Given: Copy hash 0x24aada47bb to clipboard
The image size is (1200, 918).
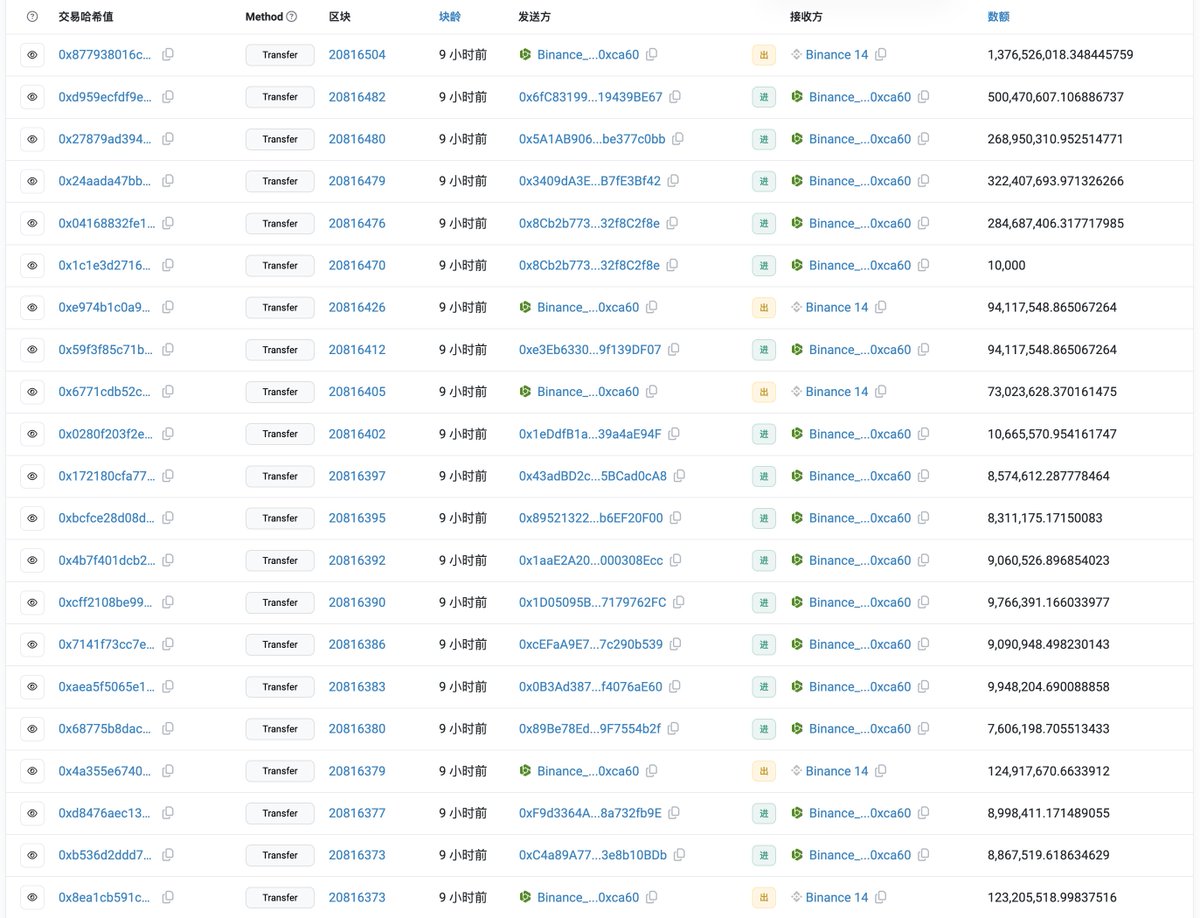Looking at the screenshot, I should tap(168, 181).
